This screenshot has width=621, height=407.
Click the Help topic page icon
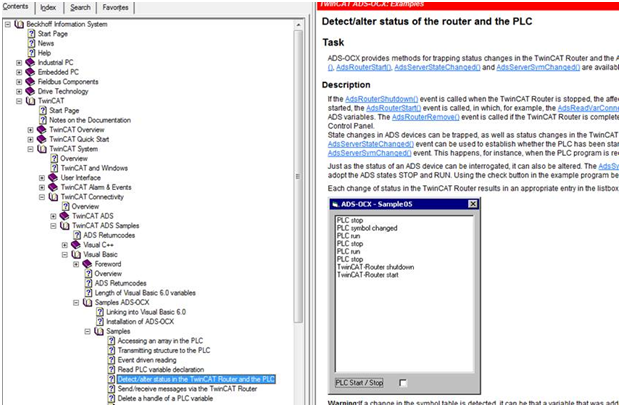[x=31, y=53]
